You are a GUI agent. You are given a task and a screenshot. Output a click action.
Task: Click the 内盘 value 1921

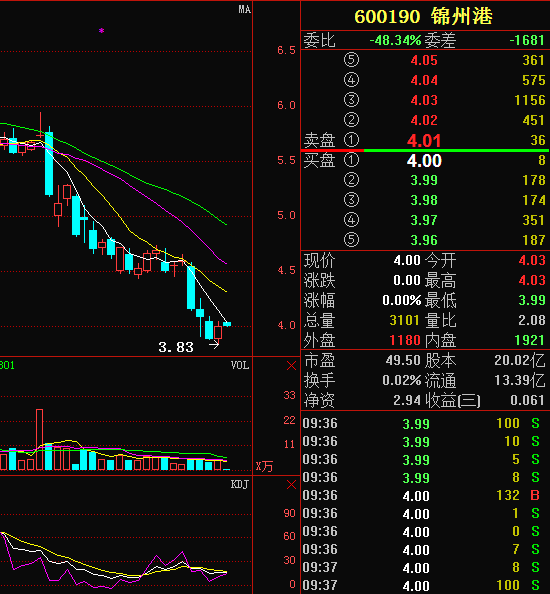coord(530,341)
